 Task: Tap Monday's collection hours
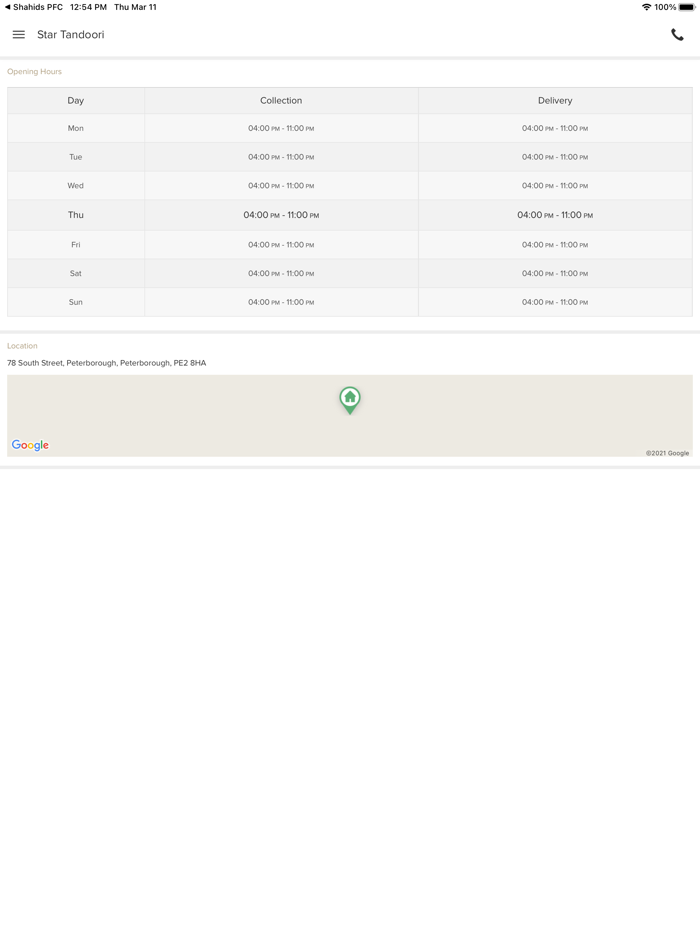(281, 129)
